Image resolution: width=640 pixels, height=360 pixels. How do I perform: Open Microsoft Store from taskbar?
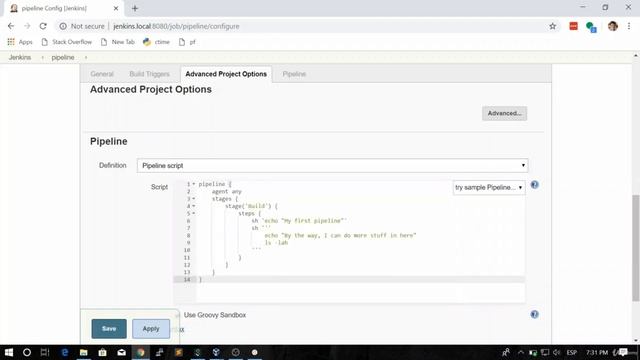click(102, 352)
